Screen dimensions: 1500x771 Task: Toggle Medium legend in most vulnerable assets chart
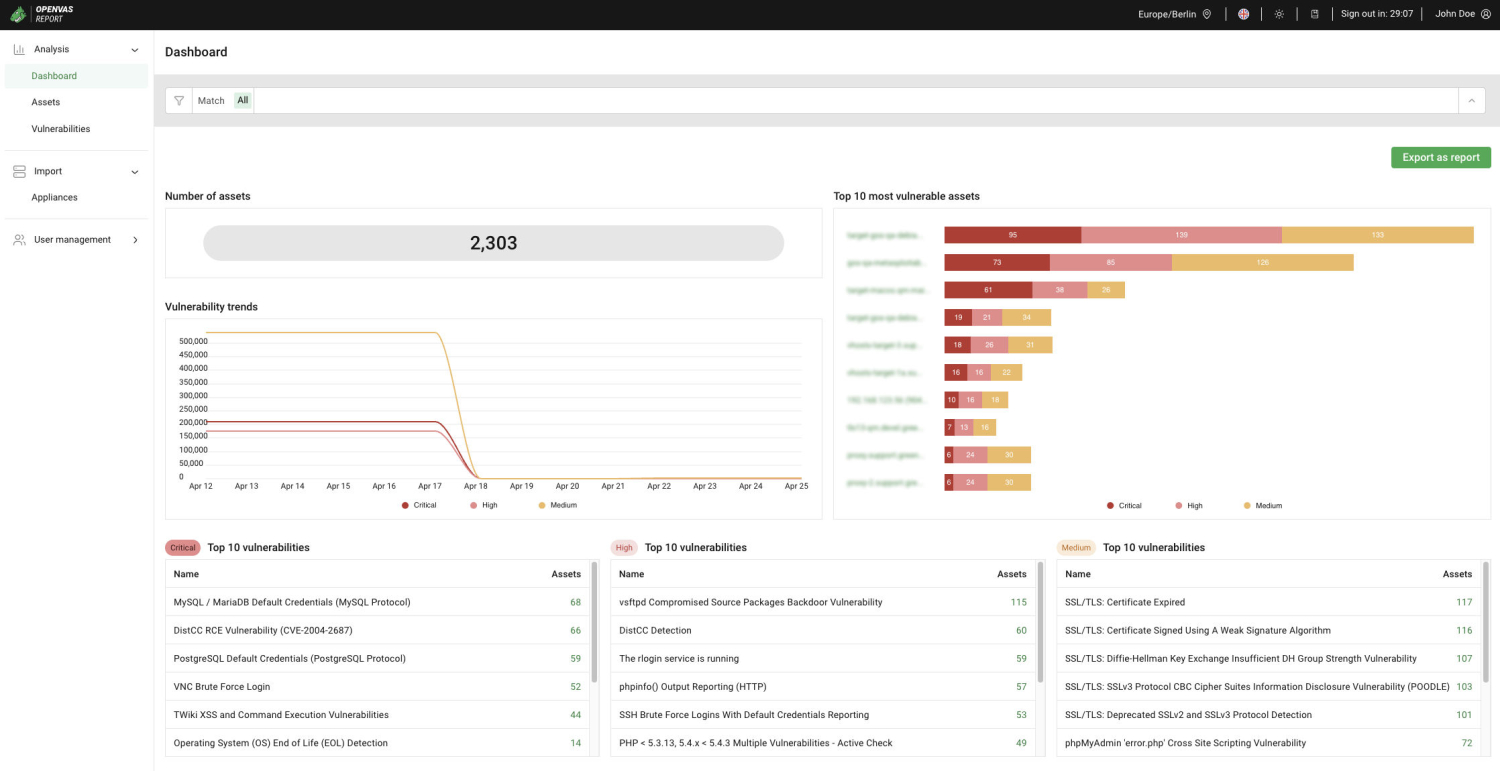point(1263,505)
